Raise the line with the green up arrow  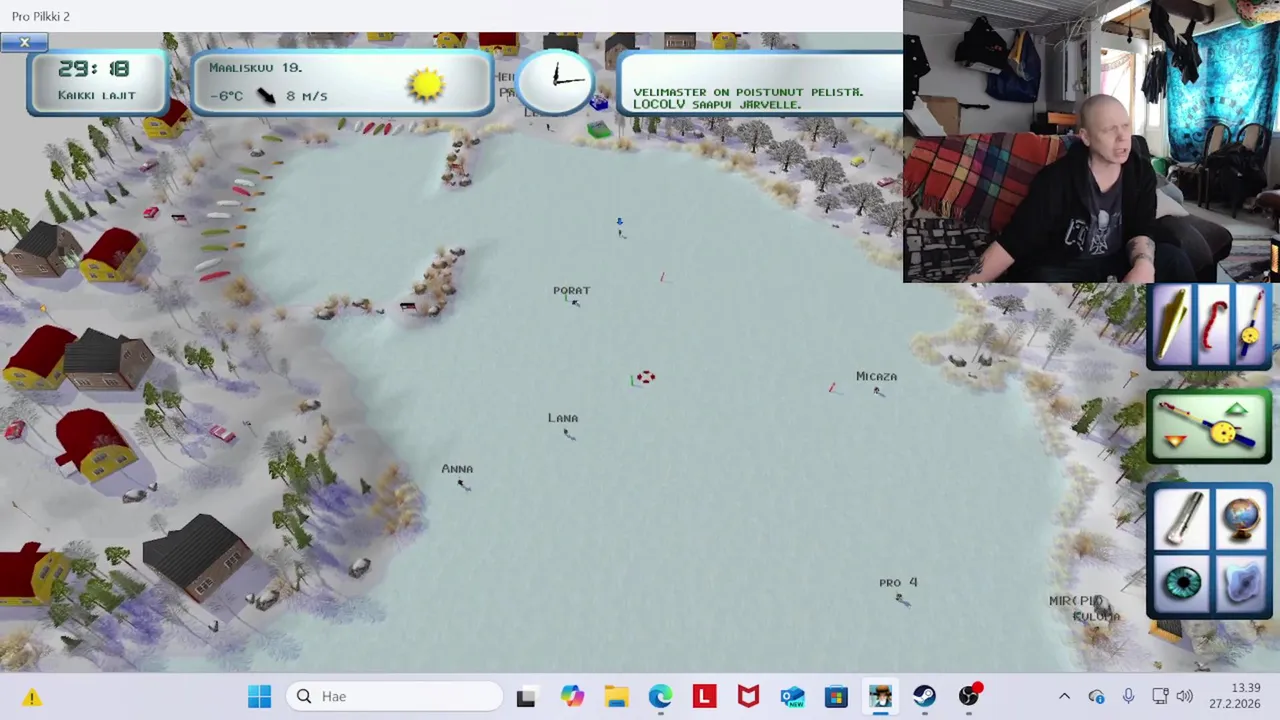(1236, 409)
